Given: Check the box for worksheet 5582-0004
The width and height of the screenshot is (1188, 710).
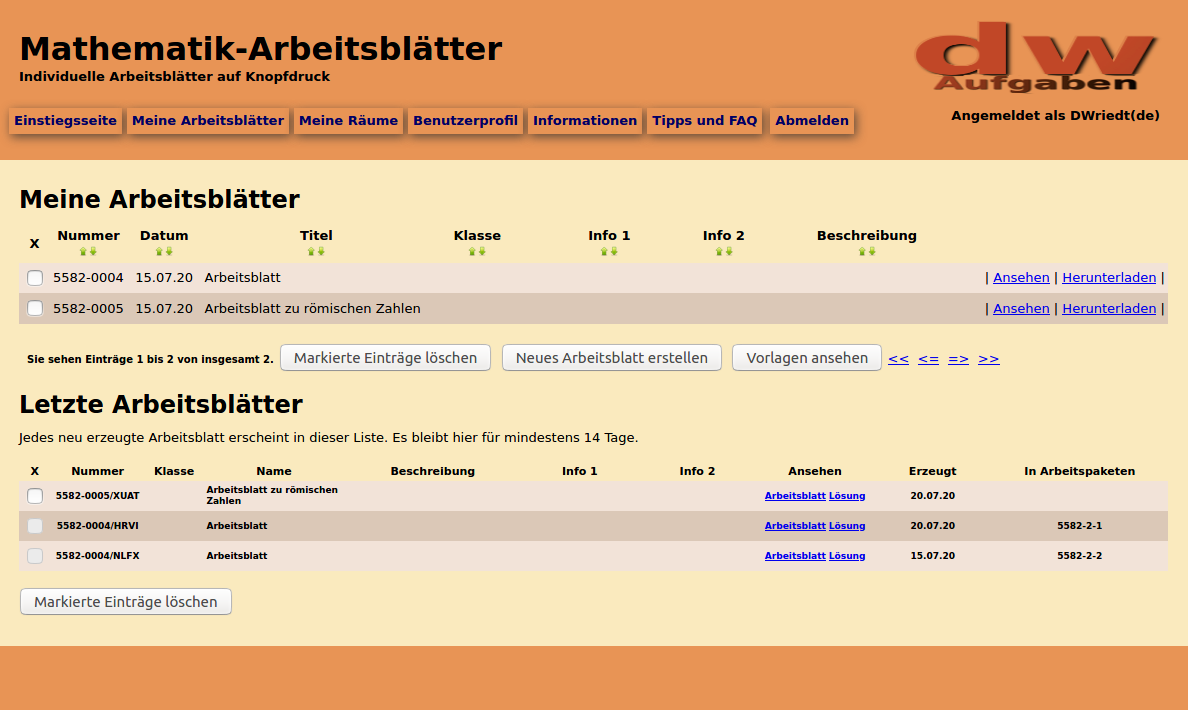Looking at the screenshot, I should click(35, 278).
